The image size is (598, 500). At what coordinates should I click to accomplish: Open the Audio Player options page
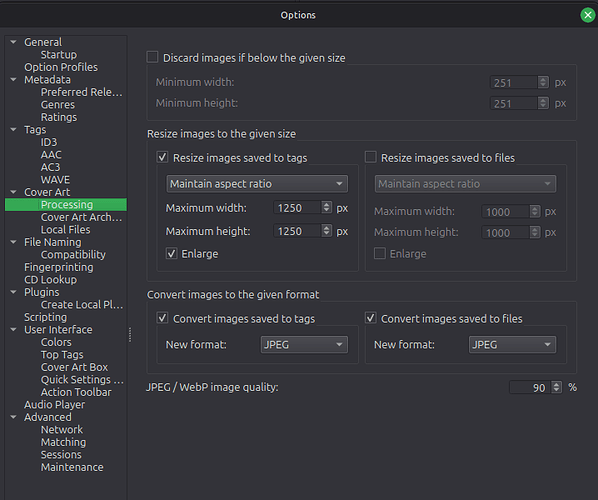[x=55, y=405]
